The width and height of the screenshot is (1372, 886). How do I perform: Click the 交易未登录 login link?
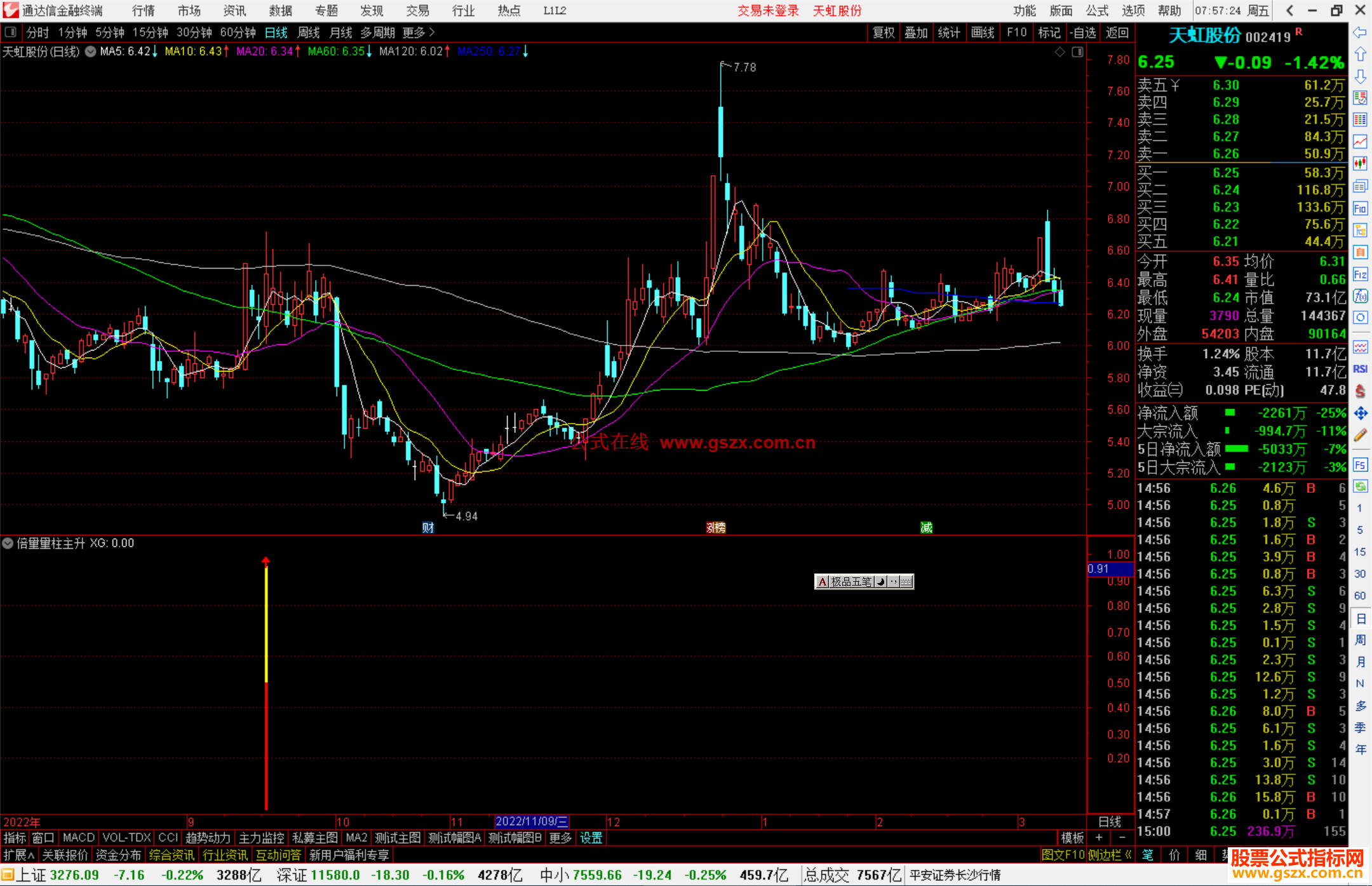(768, 11)
